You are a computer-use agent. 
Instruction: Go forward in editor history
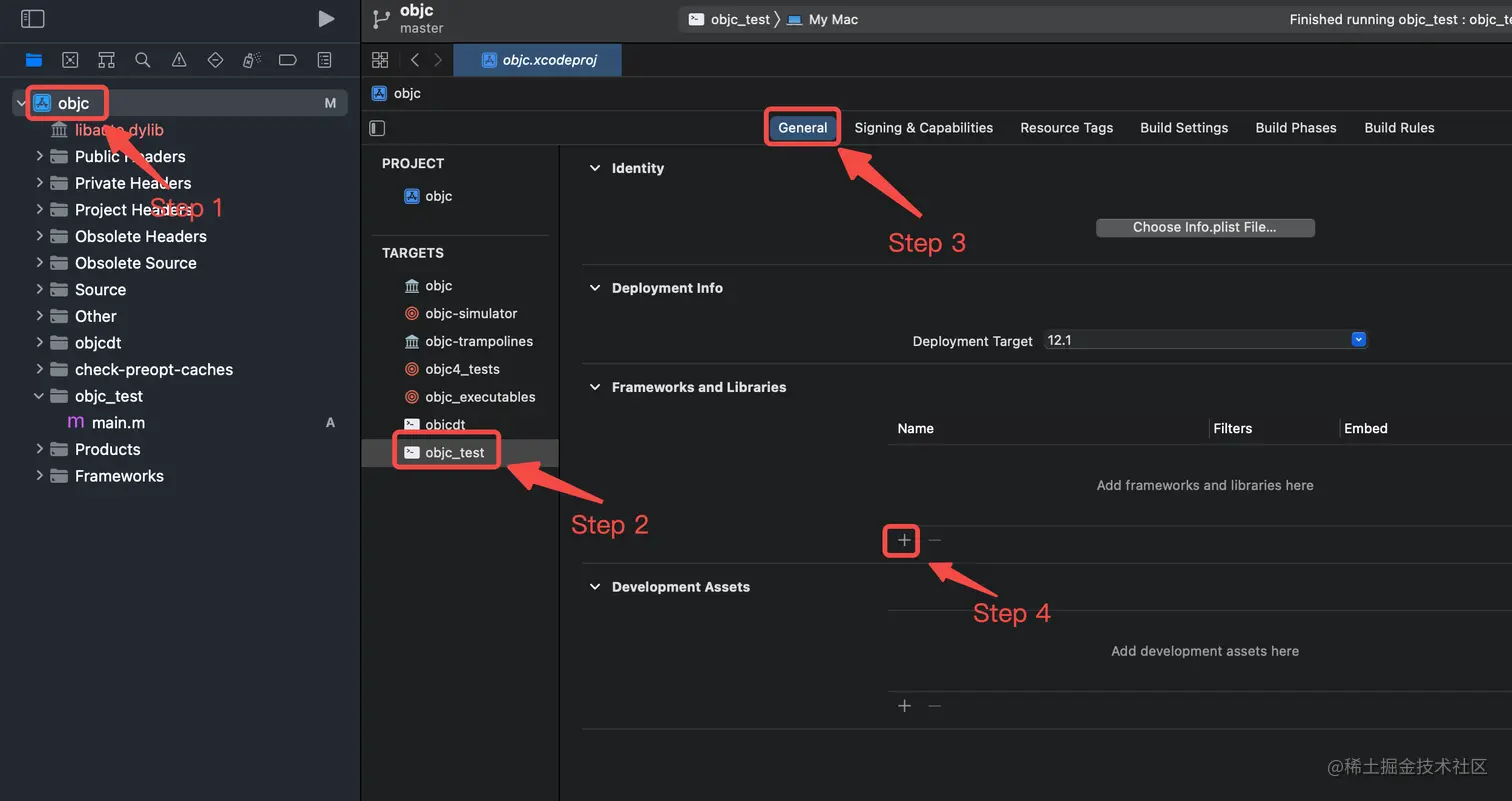tap(438, 60)
